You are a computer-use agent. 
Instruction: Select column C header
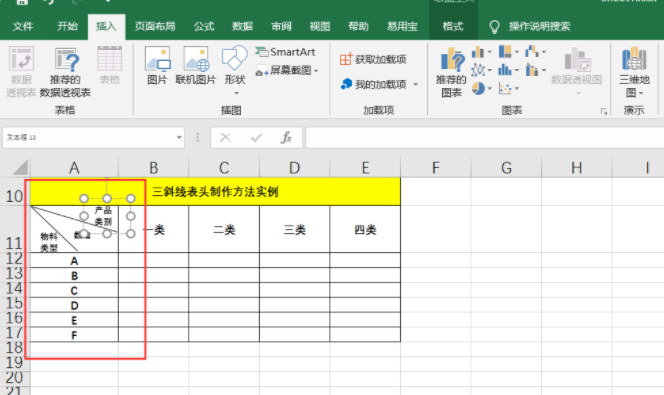(x=224, y=168)
